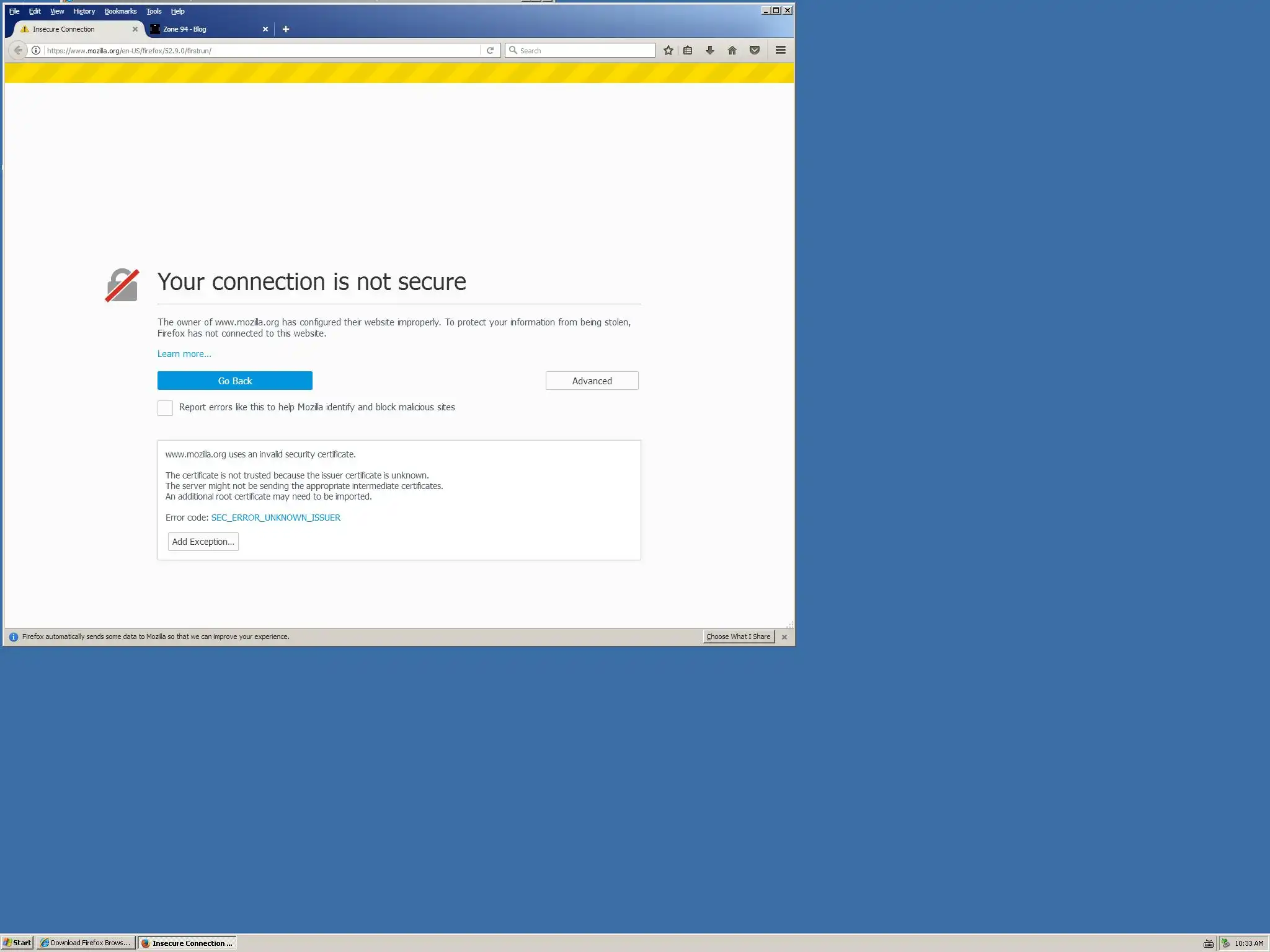This screenshot has width=1270, height=952.
Task: Open the Bookmarks menu
Action: 120,11
